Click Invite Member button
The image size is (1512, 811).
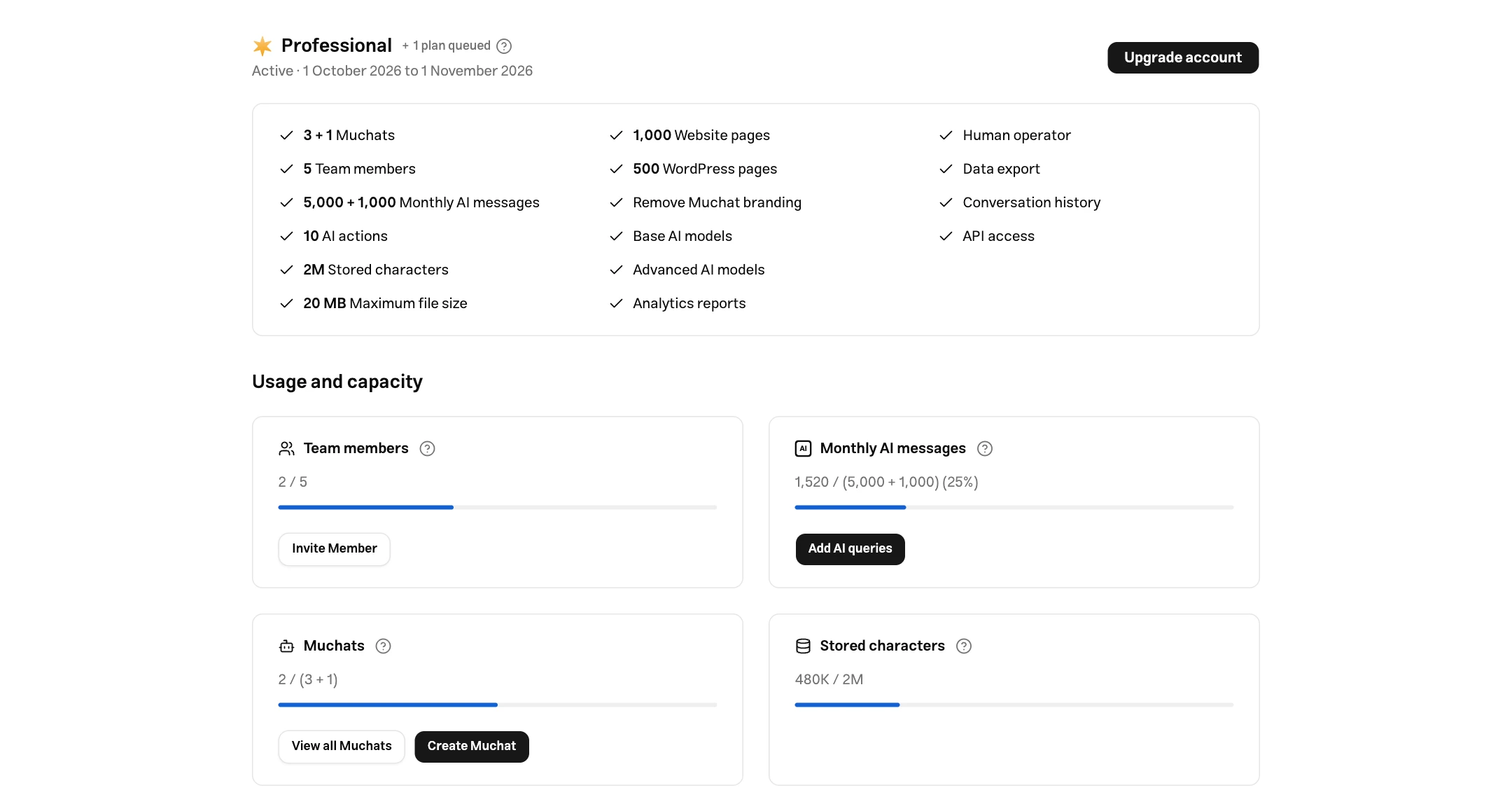[334, 549]
